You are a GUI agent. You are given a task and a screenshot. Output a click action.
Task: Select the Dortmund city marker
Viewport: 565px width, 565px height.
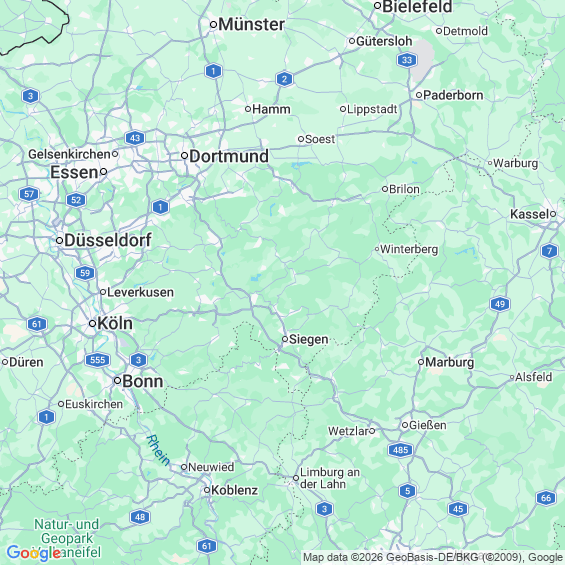(184, 156)
